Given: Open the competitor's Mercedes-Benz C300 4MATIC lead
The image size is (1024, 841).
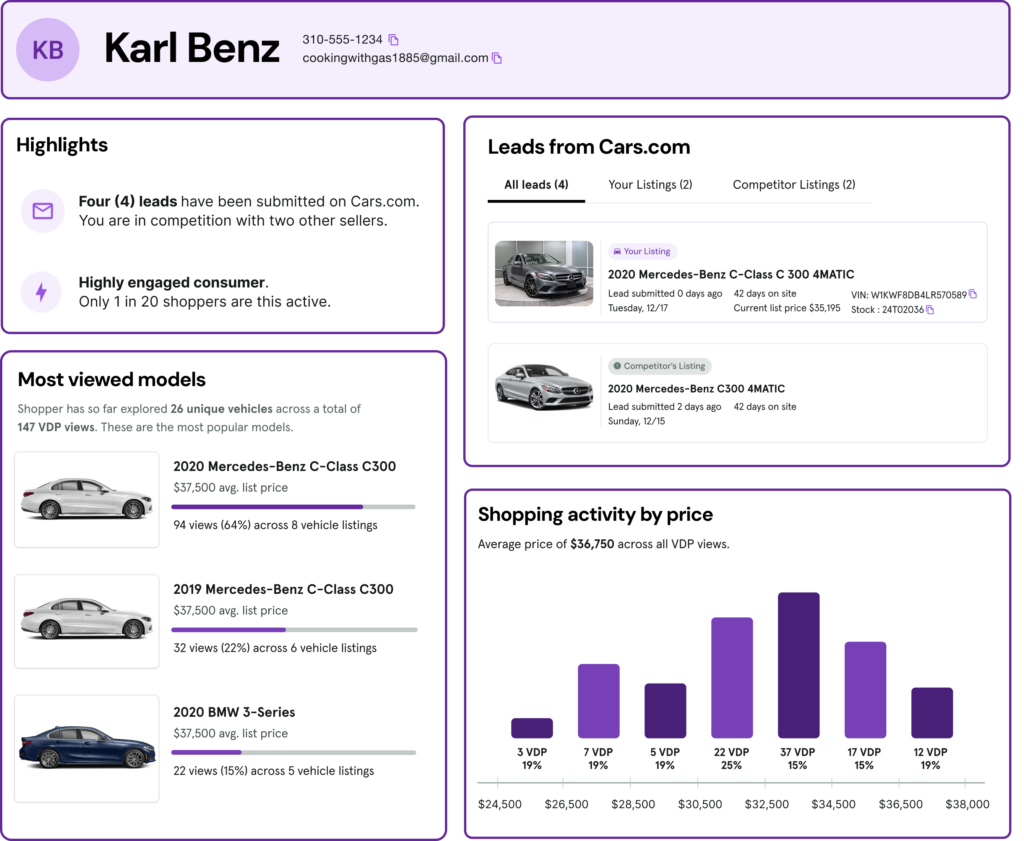Looking at the screenshot, I should (737, 393).
